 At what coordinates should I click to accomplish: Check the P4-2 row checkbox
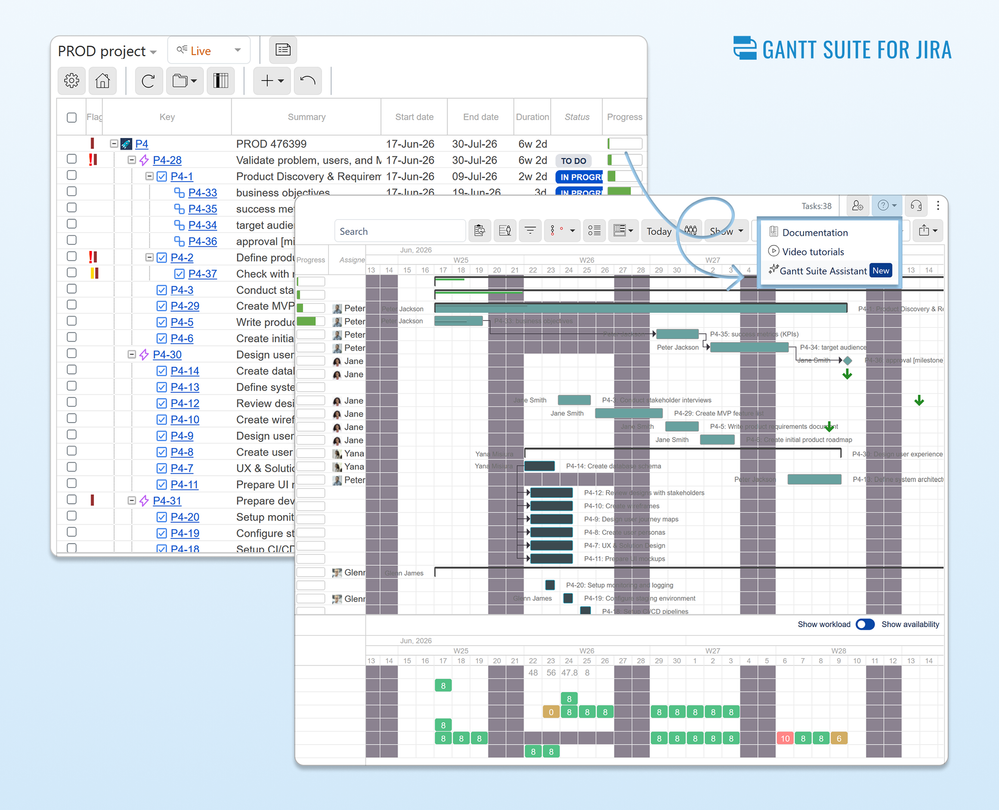(x=71, y=256)
